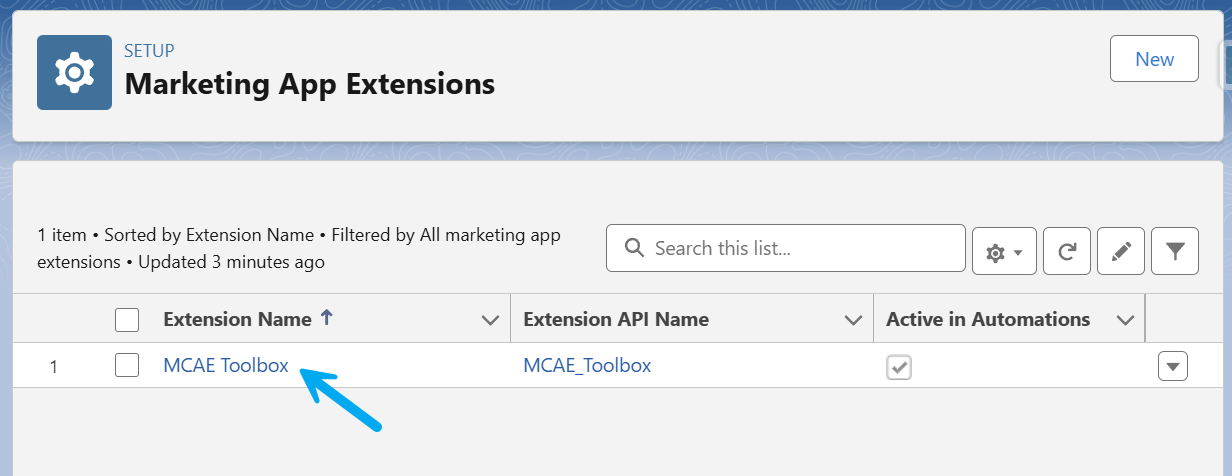The image size is (1232, 476).
Task: Open the MCAE Toolbox extension link
Action: tap(226, 365)
